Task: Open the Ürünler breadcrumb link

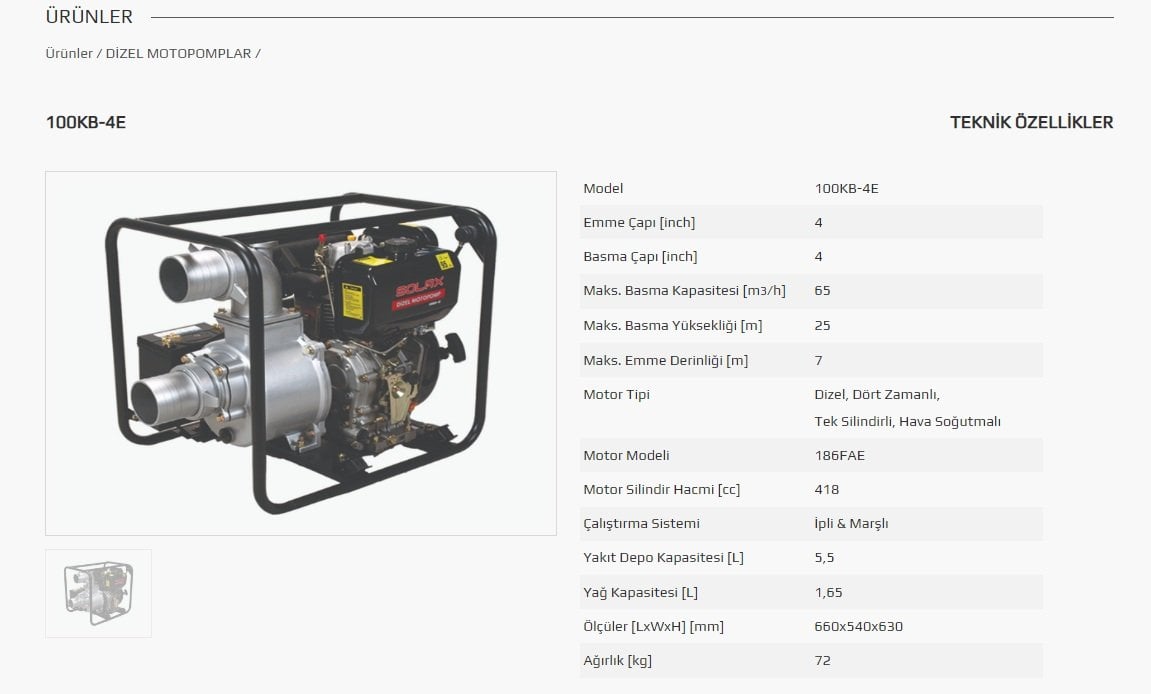Action: click(x=69, y=54)
